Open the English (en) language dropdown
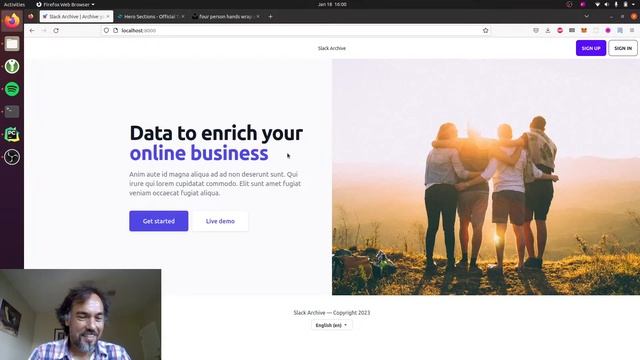Screen dimensions: 640x360 pos(331,325)
